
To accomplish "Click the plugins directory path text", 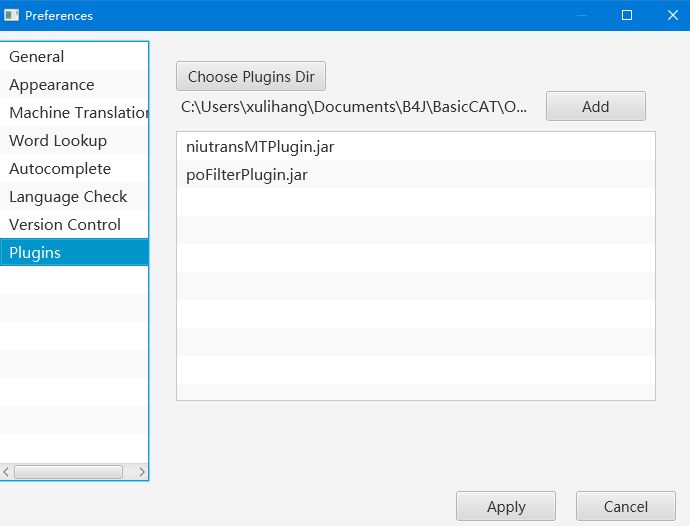I will click(354, 107).
